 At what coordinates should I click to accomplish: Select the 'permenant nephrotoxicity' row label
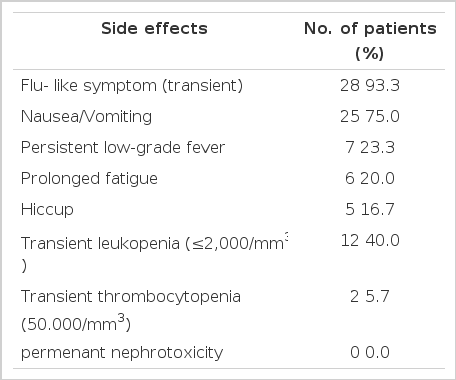(122, 352)
